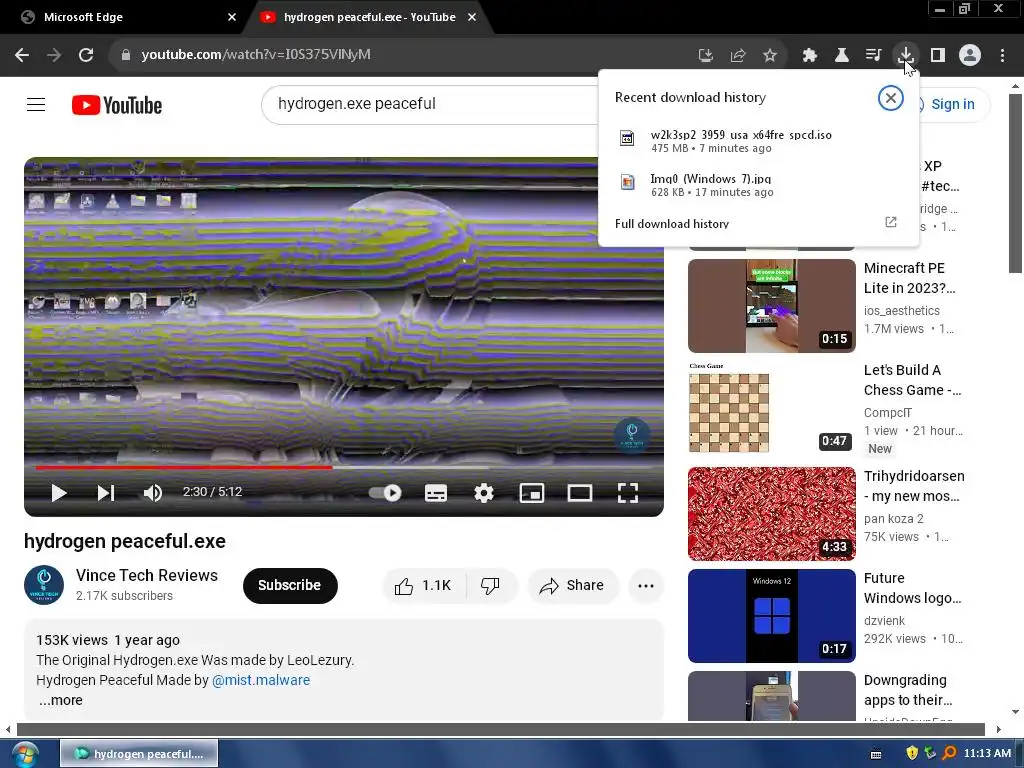The image size is (1024, 768).
Task: Open the magnifier tray icon
Action: coord(949,754)
